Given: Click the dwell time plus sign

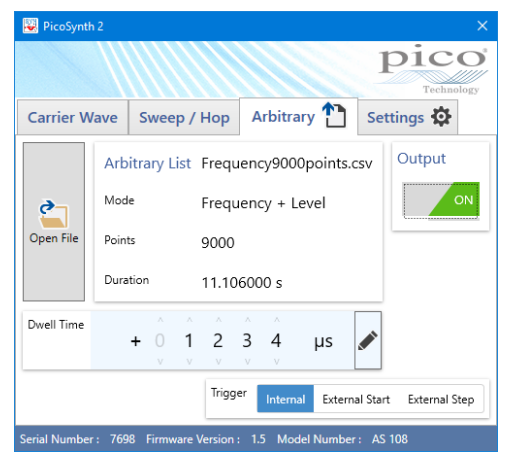Looking at the screenshot, I should 136,341.
